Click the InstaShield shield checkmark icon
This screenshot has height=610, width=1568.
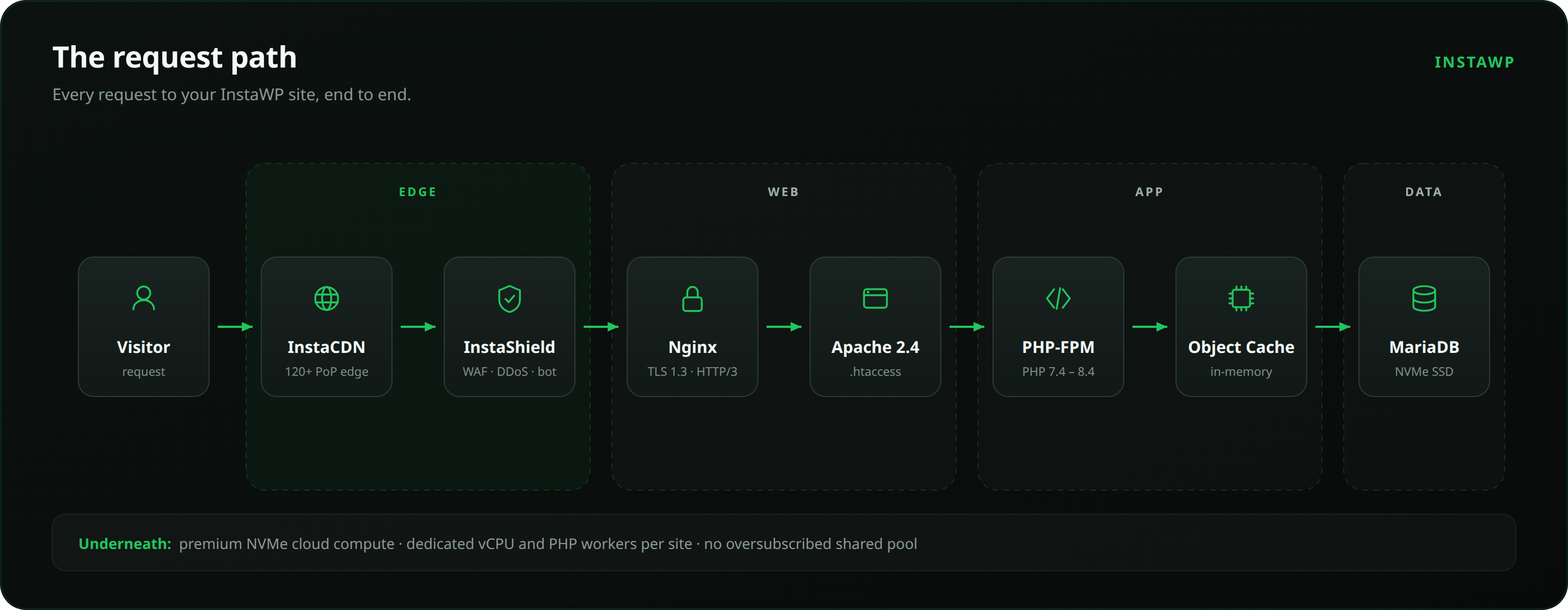click(x=510, y=298)
